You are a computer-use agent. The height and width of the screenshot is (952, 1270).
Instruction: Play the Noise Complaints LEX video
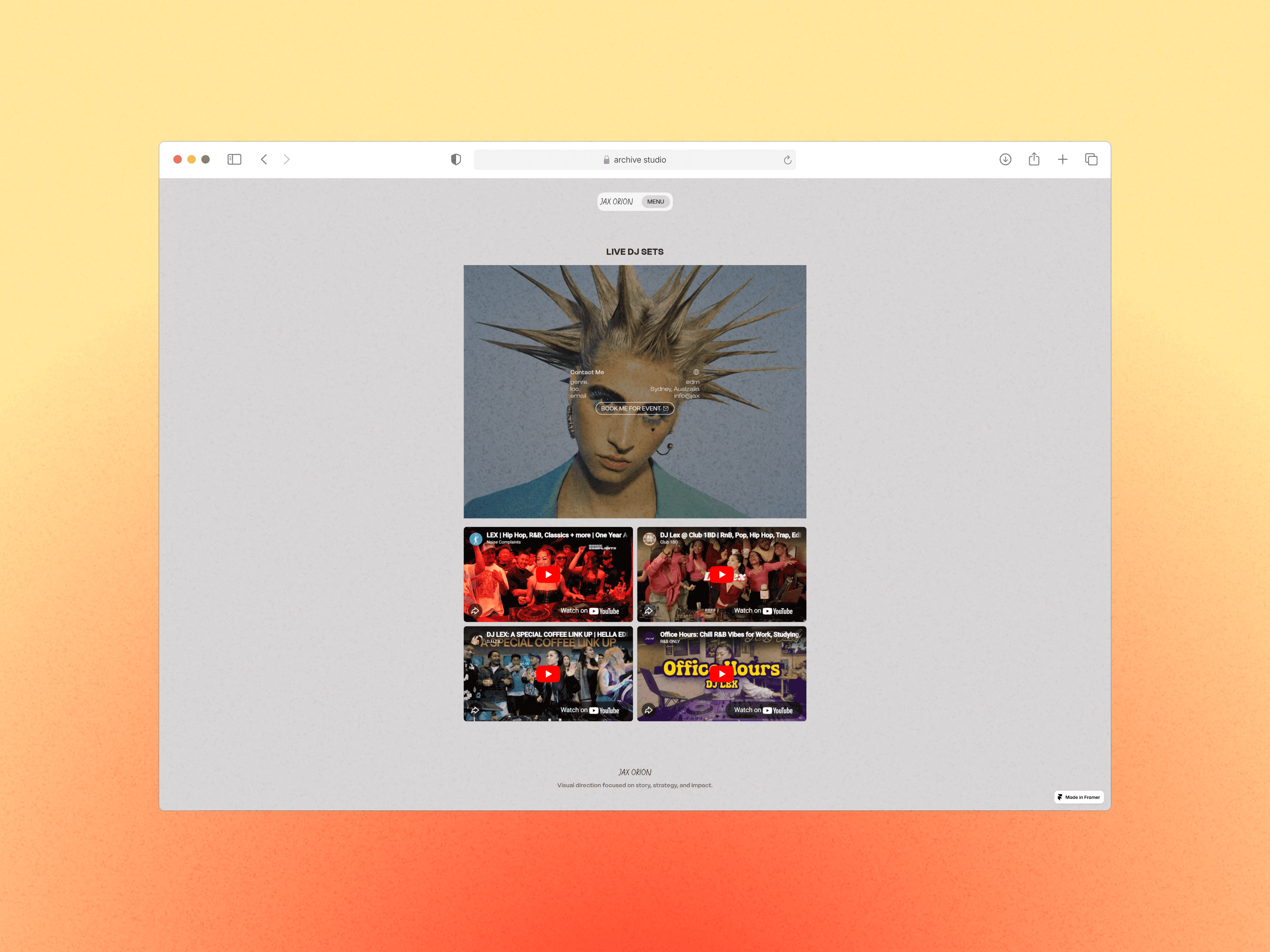pos(548,575)
